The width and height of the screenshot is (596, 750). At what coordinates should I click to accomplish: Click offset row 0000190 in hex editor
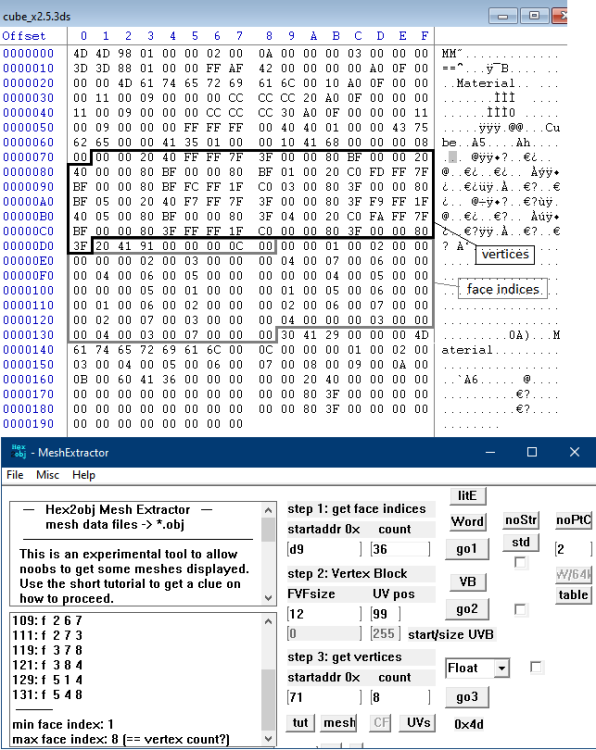click(28, 424)
